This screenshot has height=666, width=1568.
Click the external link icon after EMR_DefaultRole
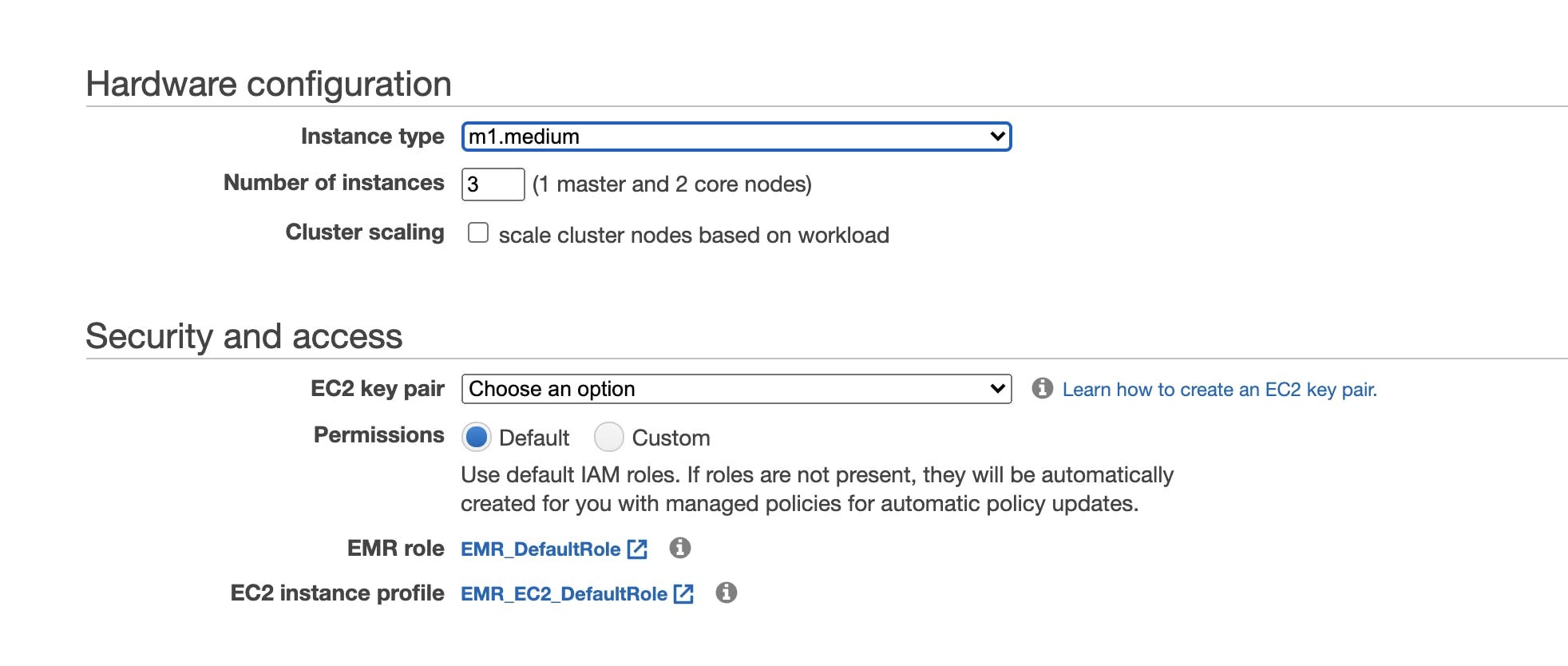tap(637, 549)
